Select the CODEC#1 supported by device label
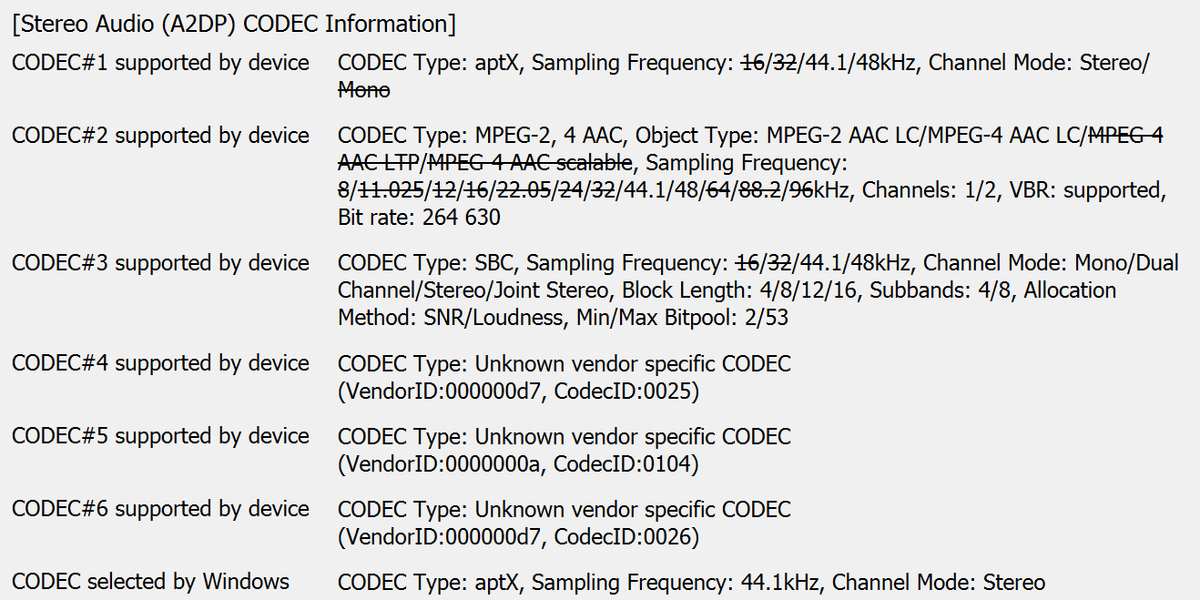Viewport: 1200px width, 600px height. tap(161, 62)
